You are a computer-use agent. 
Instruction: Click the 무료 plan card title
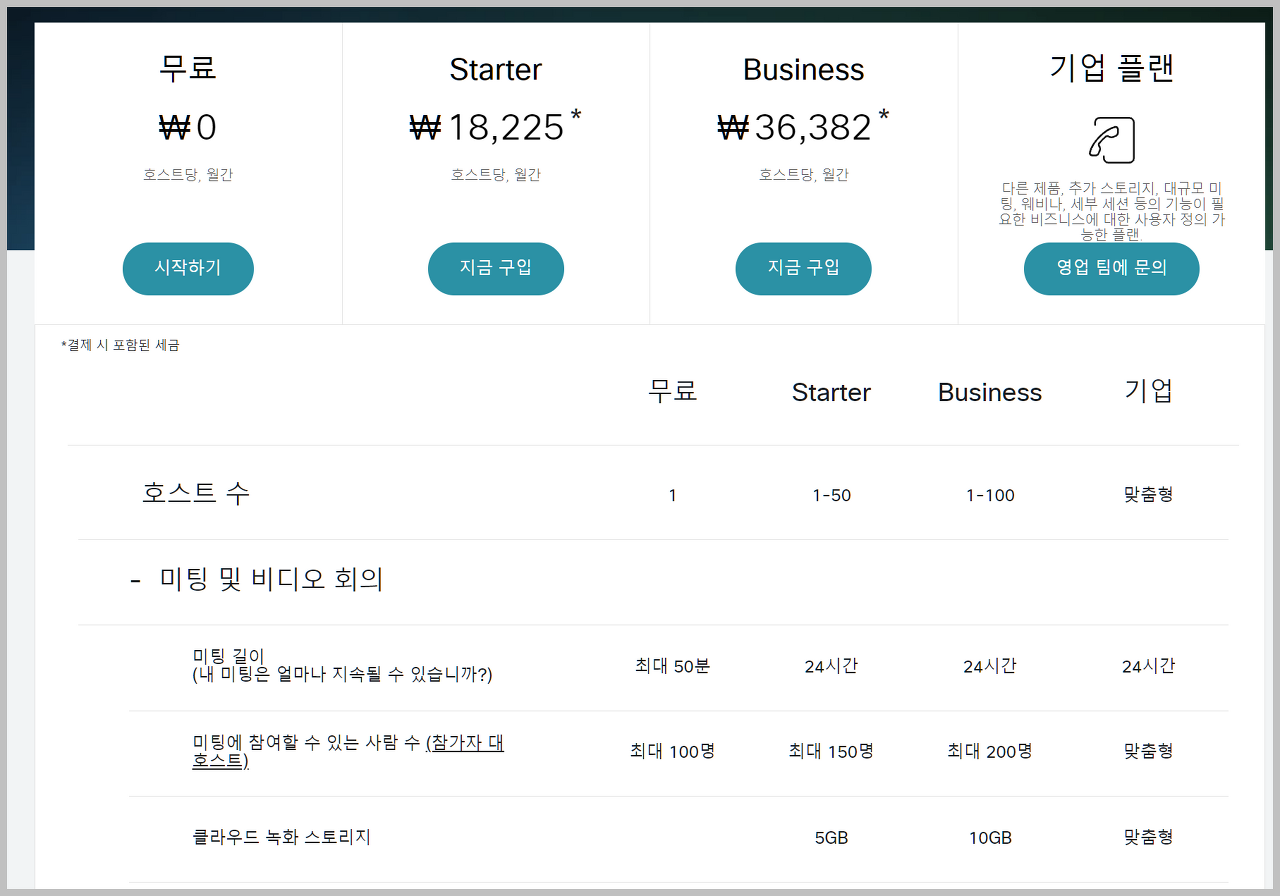(x=188, y=68)
